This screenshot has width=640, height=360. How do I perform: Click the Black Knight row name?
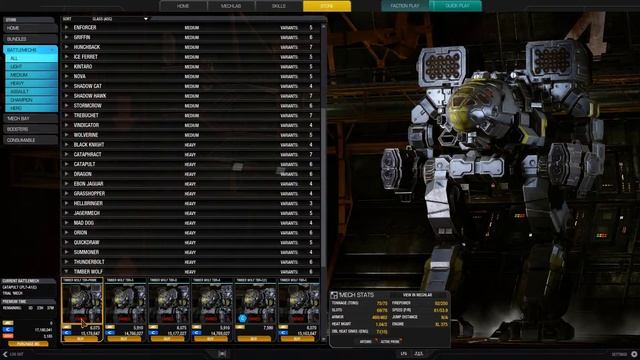point(89,145)
